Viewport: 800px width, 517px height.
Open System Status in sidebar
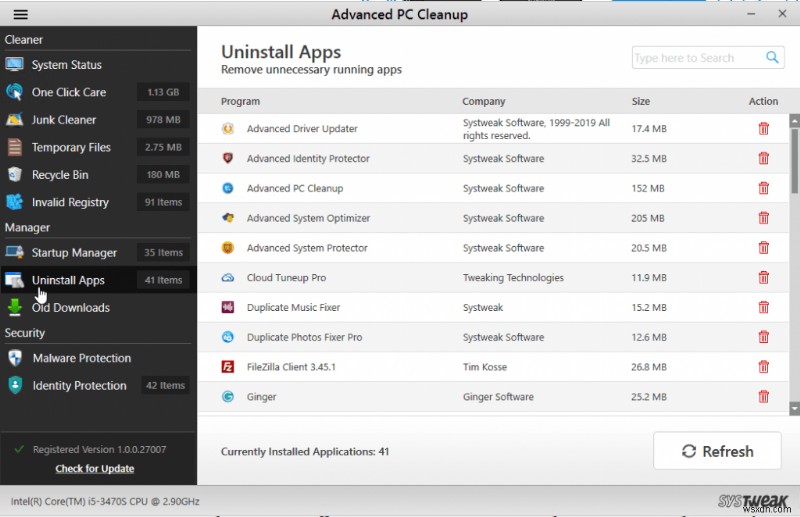66,65
